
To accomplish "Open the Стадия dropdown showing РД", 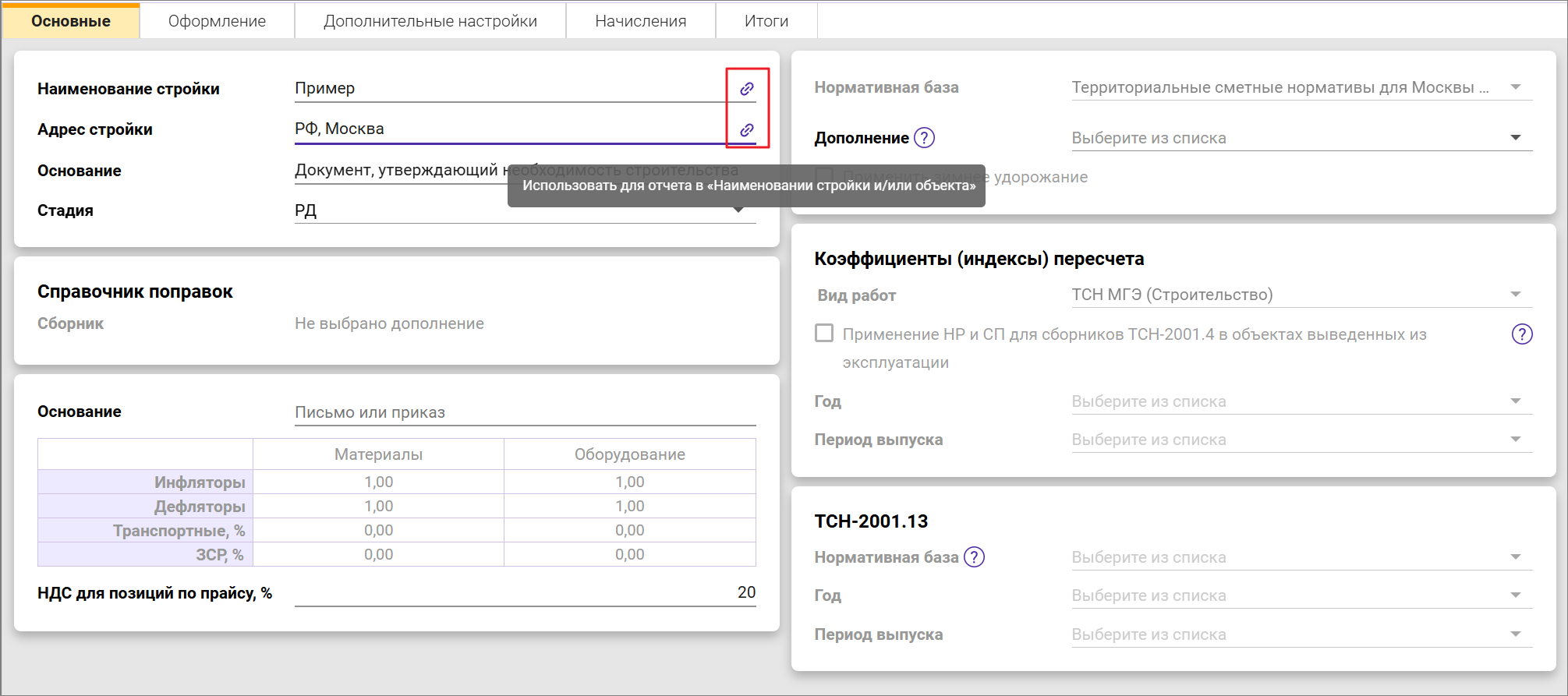I will point(738,211).
